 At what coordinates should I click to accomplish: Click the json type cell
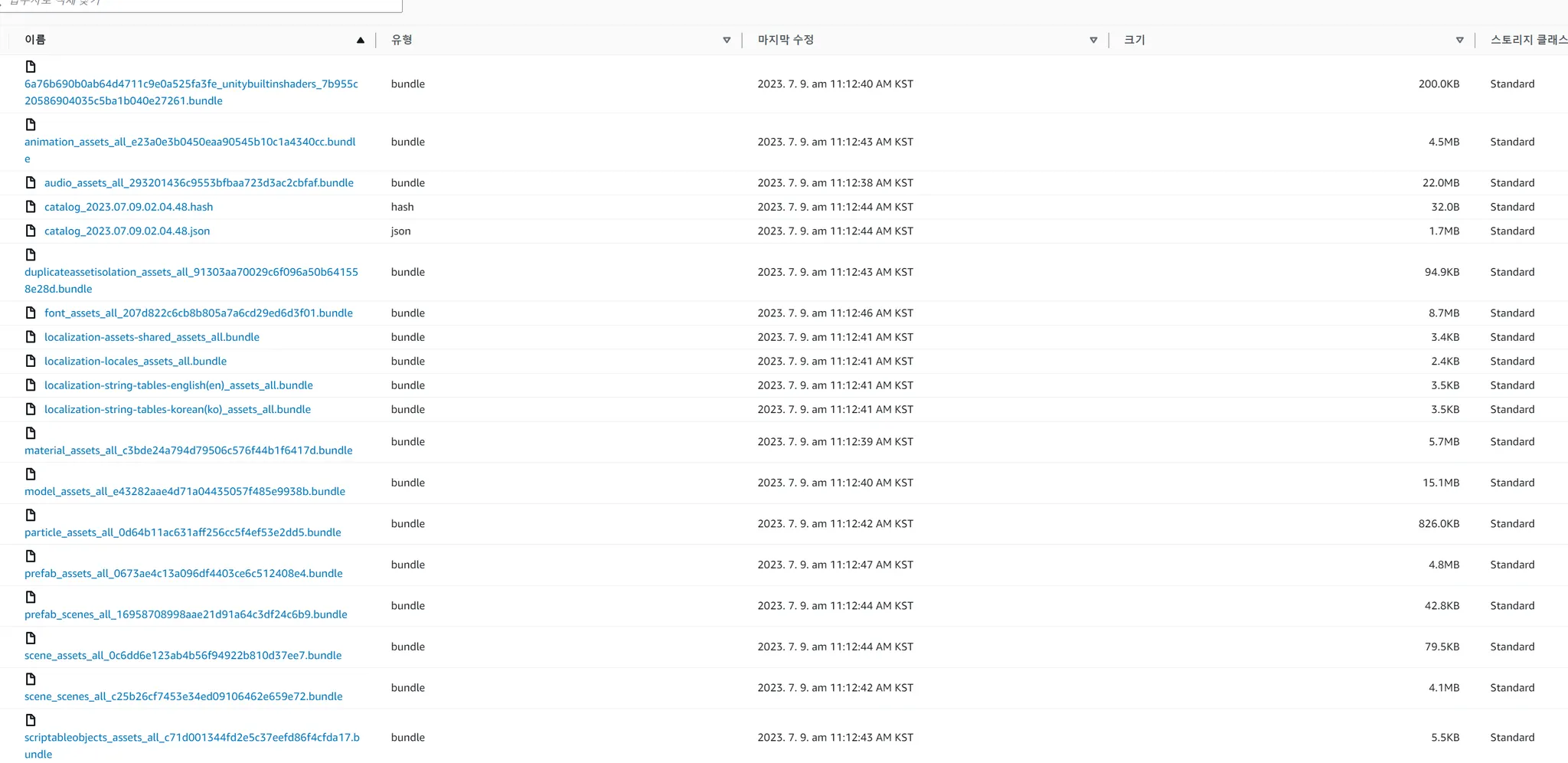click(x=401, y=231)
